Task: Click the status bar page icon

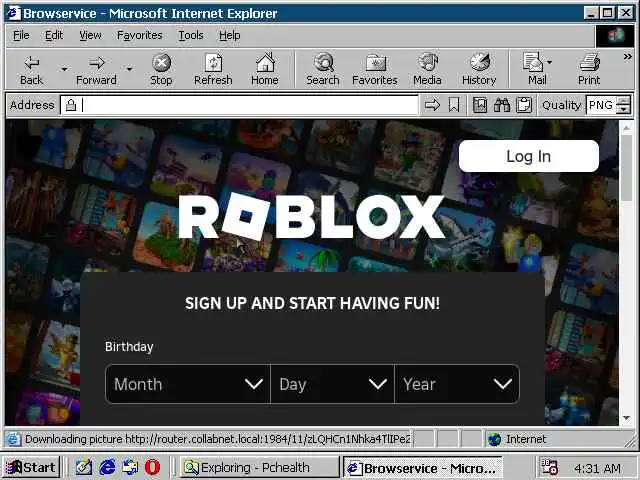Action: click(x=13, y=439)
